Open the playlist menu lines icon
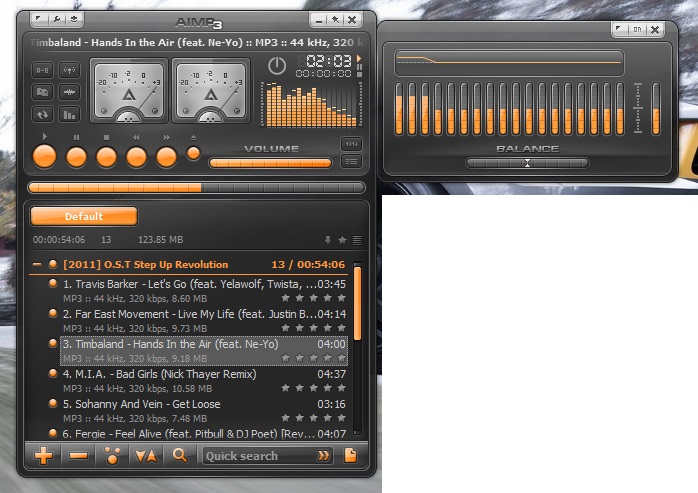The height and width of the screenshot is (493, 698). click(357, 240)
